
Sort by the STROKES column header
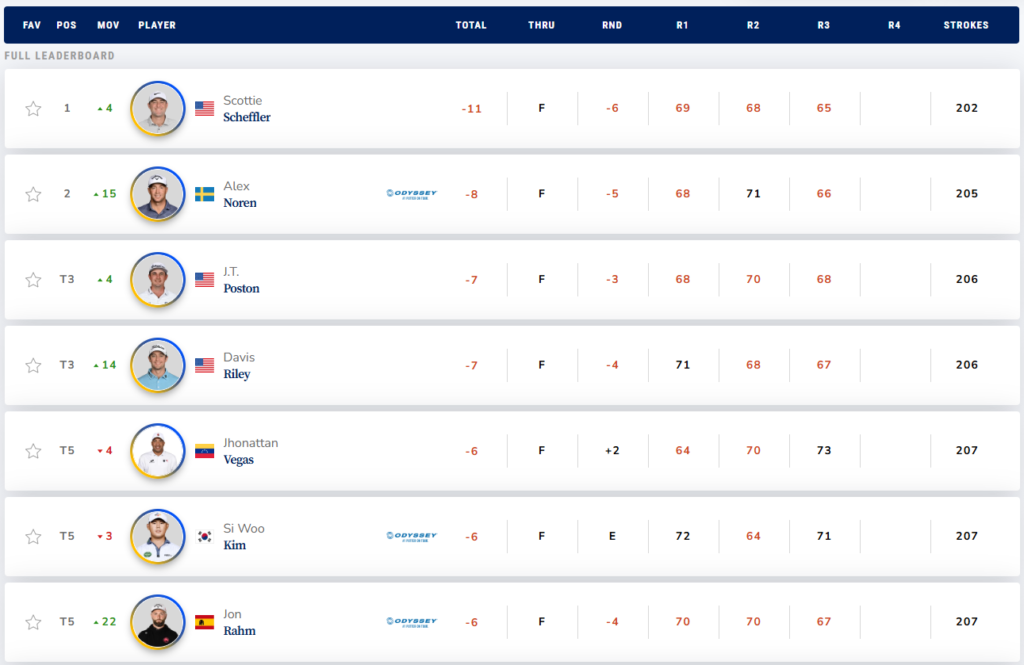pyautogui.click(x=966, y=25)
